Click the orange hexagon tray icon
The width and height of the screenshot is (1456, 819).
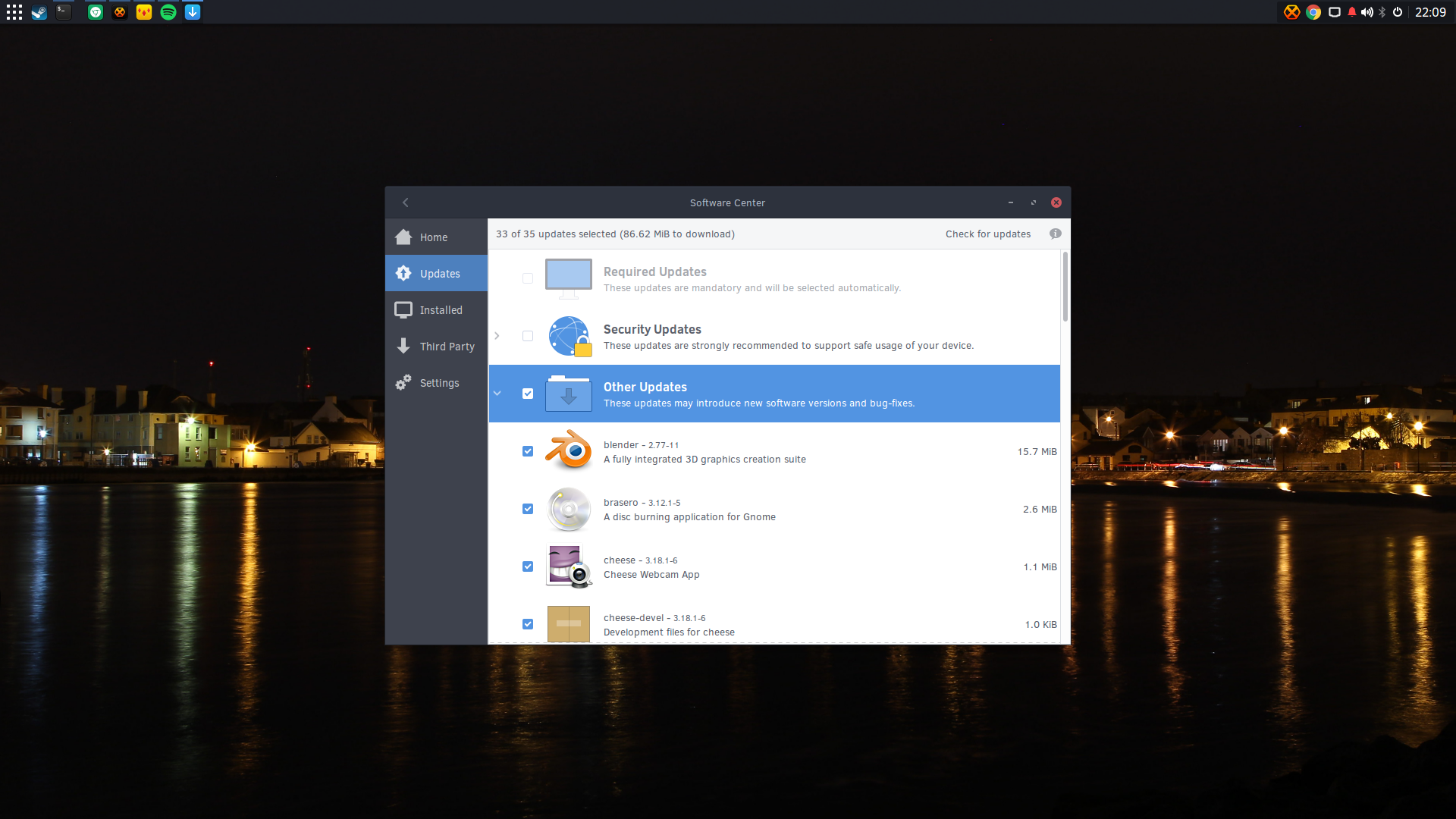pyautogui.click(x=1291, y=12)
